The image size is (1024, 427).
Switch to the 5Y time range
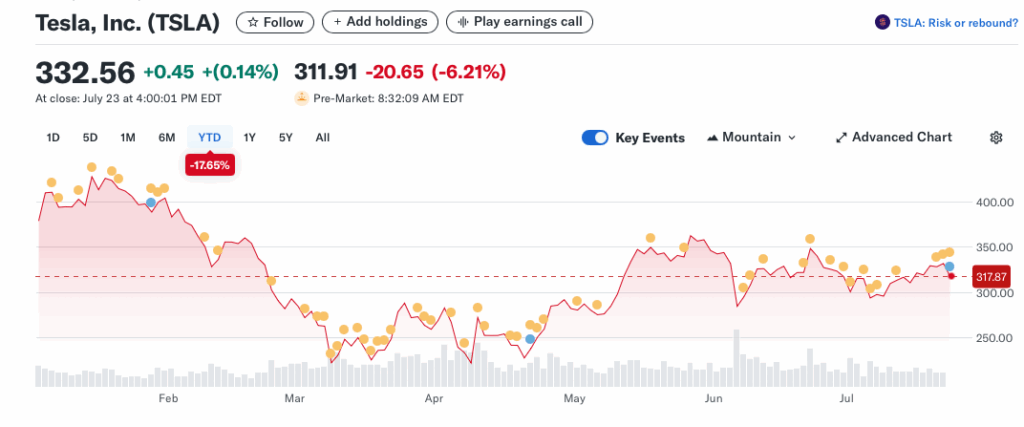click(x=286, y=138)
